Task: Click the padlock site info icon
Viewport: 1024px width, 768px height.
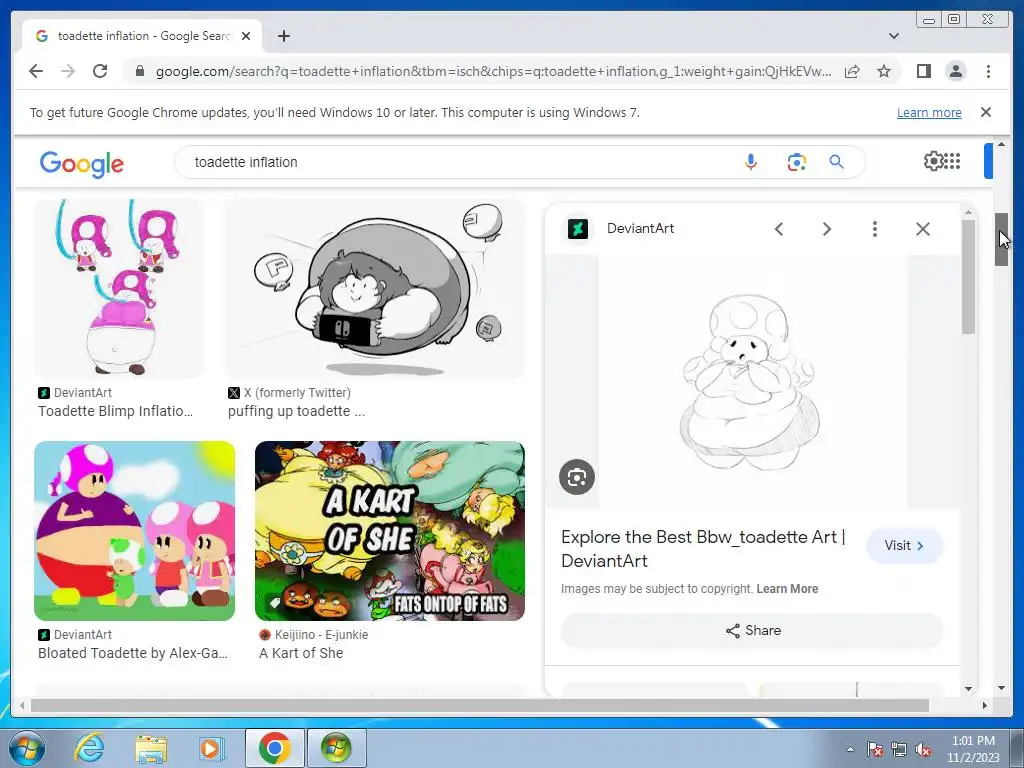Action: coord(139,71)
